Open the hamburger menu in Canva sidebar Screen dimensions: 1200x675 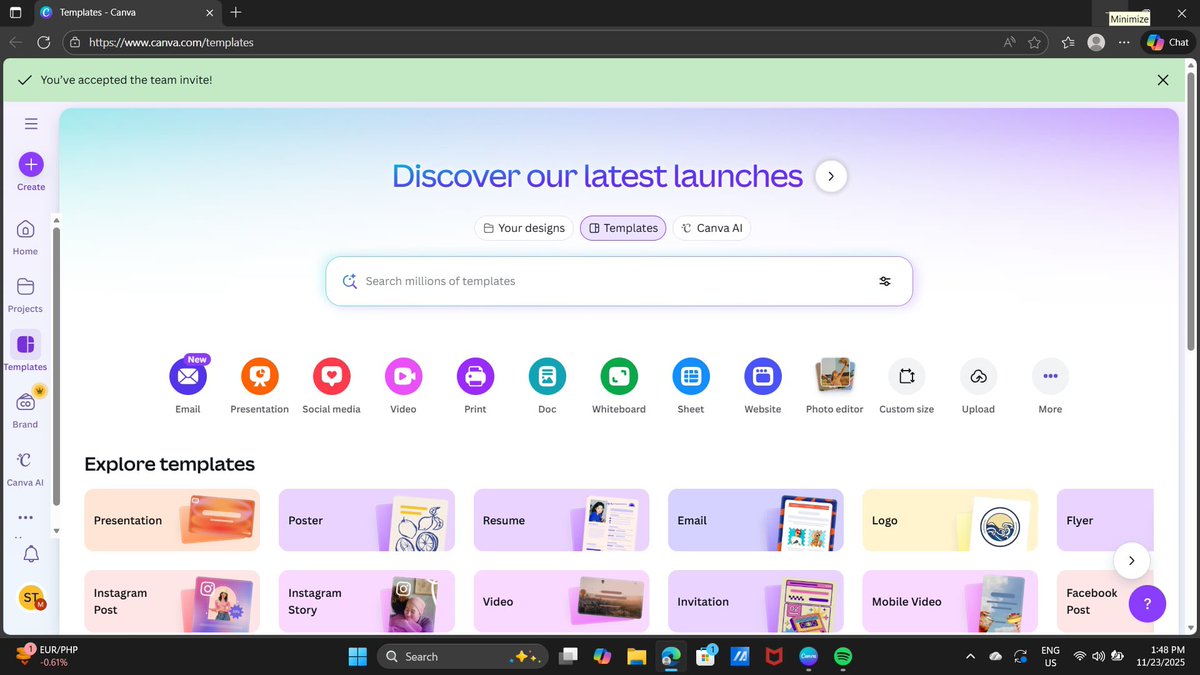[31, 124]
